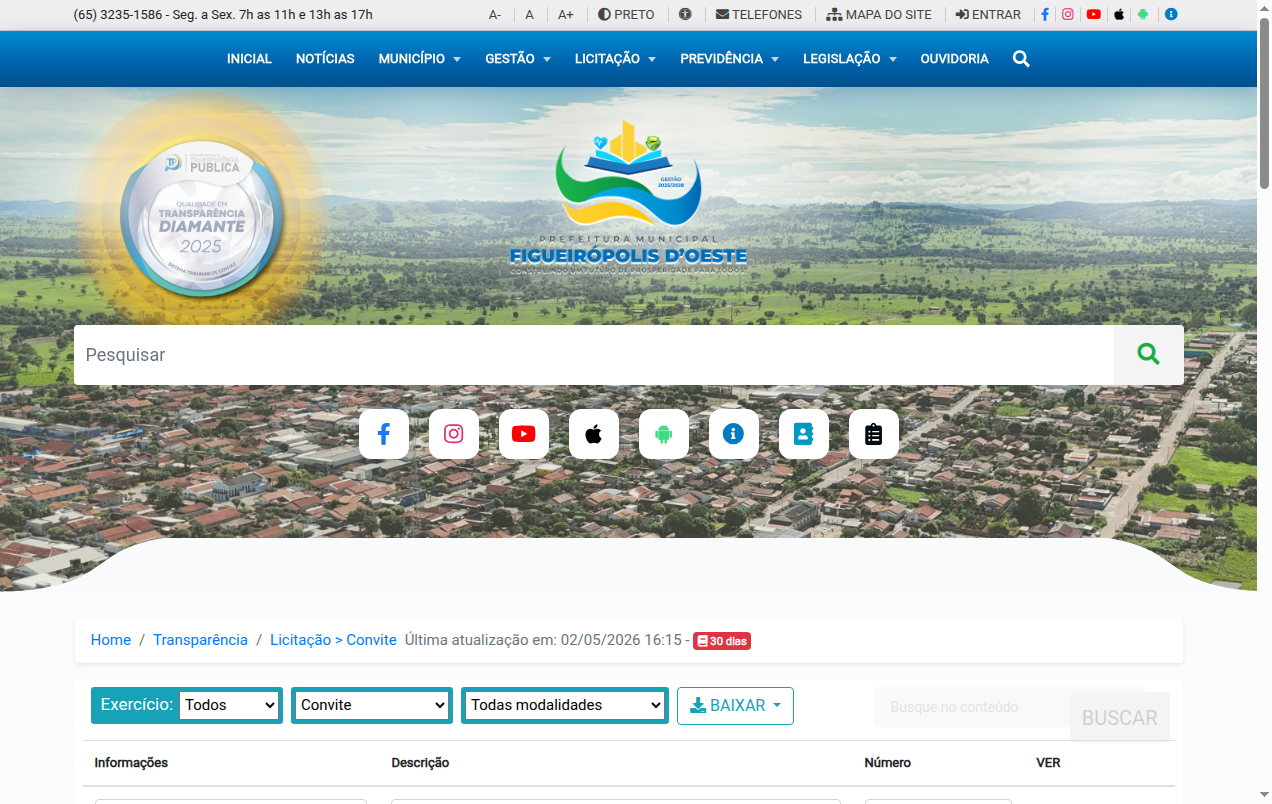Click the Android icon in the top utility bar
This screenshot has width=1272, height=804.
tap(1143, 15)
